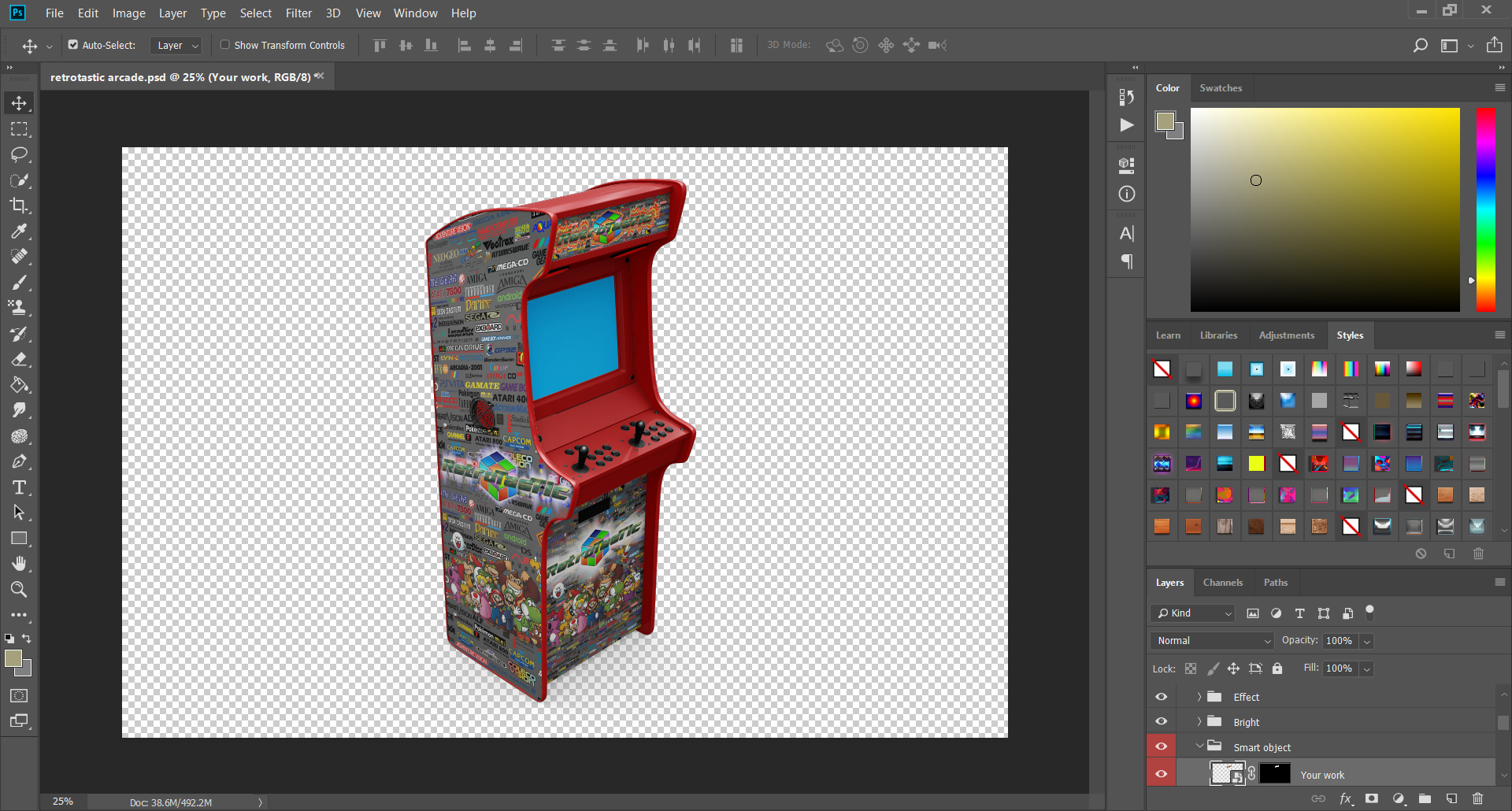Image resolution: width=1512 pixels, height=811 pixels.
Task: Collapse the Smart object layer group
Action: [x=1199, y=746]
